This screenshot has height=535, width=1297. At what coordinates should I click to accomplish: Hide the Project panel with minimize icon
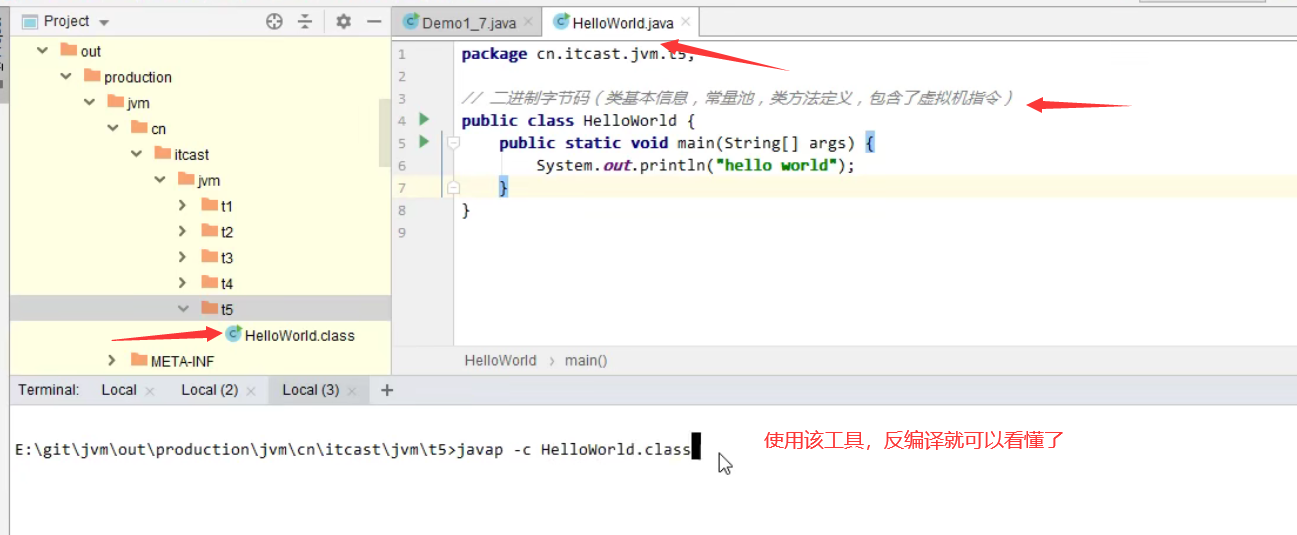tap(374, 21)
